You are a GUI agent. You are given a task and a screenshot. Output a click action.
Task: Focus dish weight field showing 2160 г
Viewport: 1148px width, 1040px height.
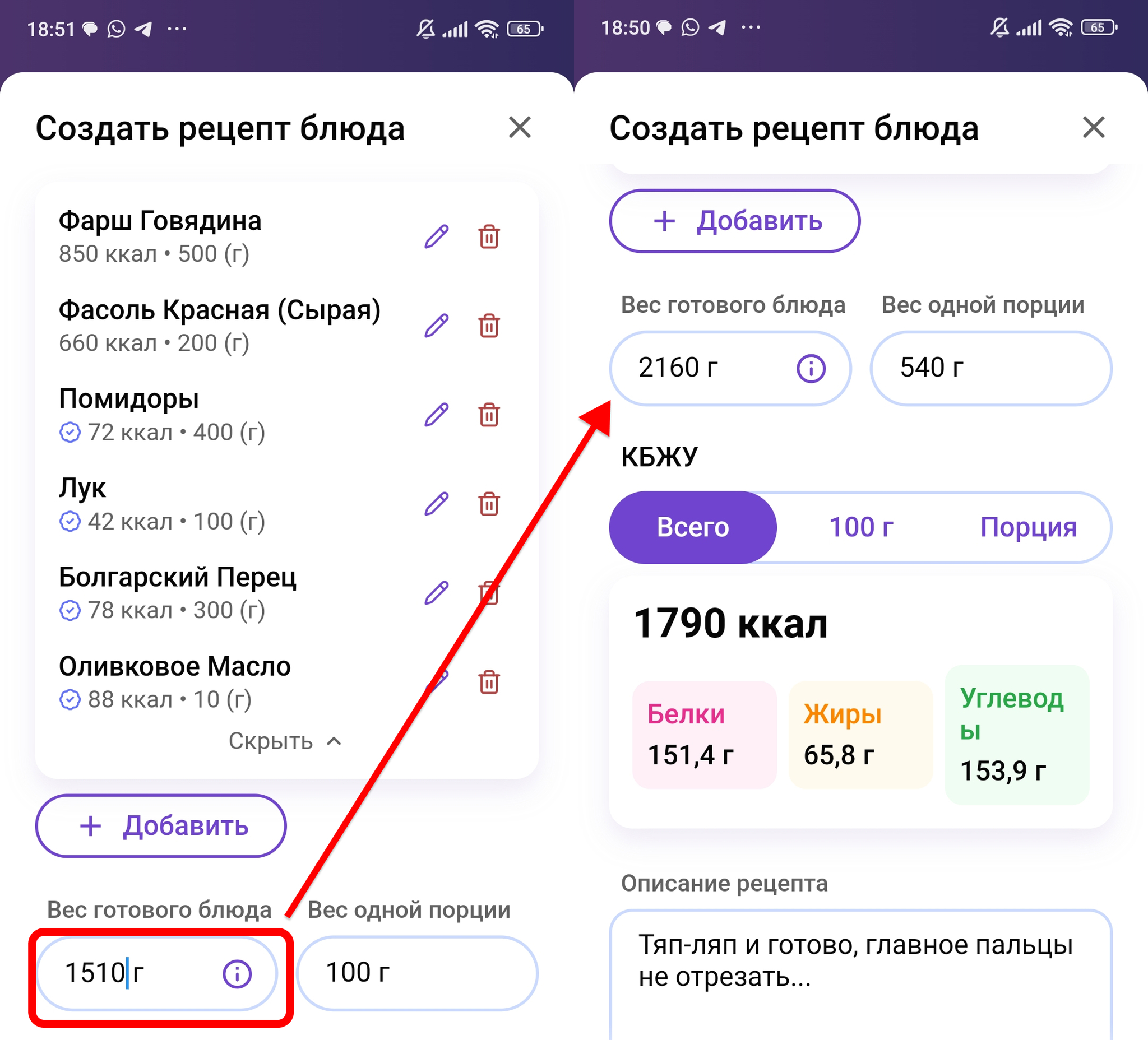[x=730, y=368]
